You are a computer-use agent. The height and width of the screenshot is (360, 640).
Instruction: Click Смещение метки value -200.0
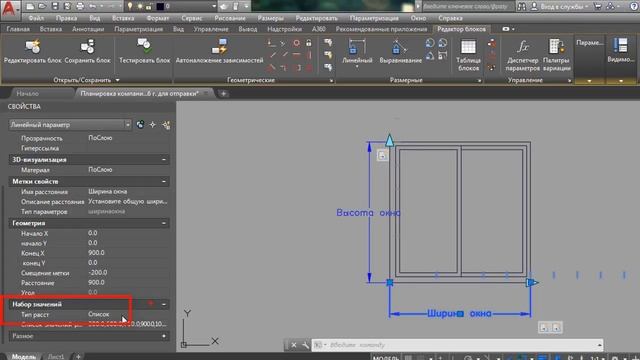(98, 272)
